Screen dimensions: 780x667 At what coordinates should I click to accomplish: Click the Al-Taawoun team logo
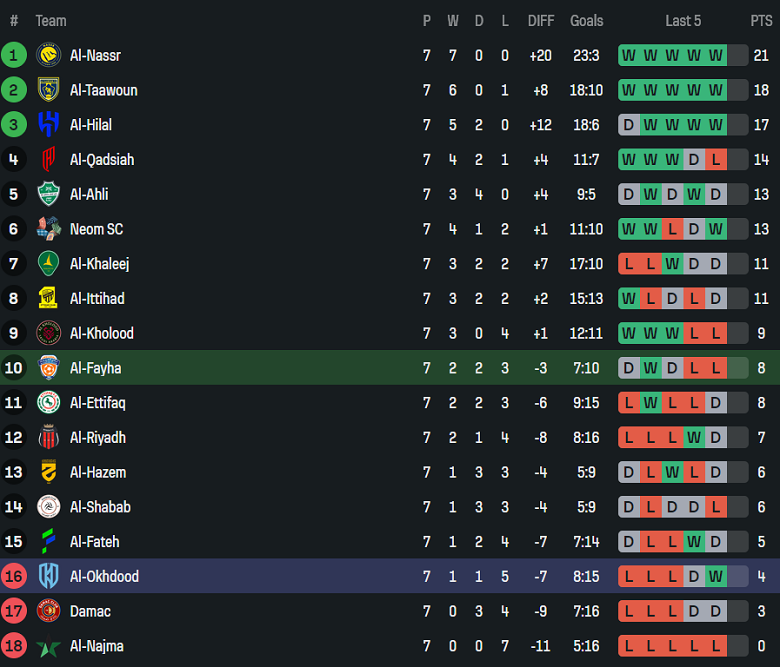48,90
